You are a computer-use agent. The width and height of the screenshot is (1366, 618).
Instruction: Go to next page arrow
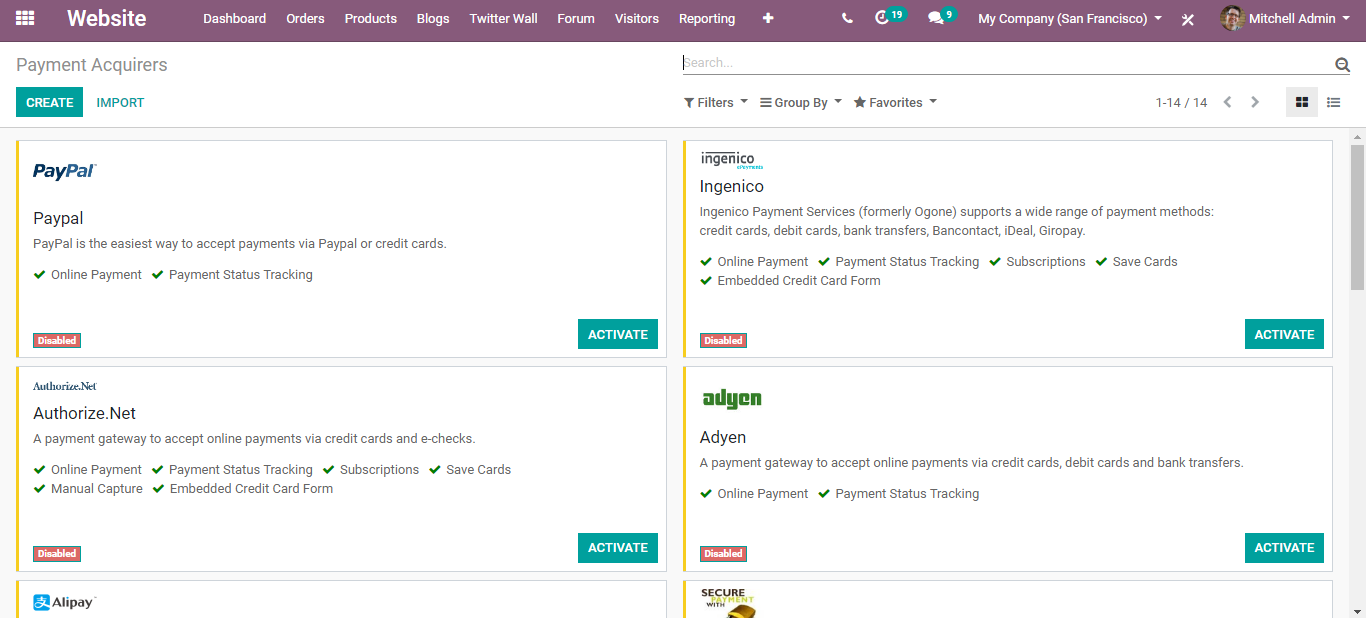(1255, 102)
